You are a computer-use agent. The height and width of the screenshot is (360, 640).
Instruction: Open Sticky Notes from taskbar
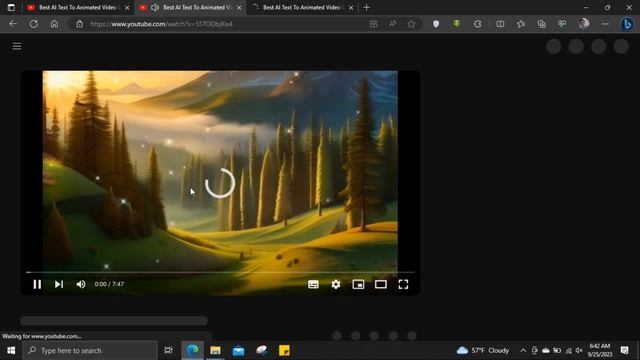point(284,351)
